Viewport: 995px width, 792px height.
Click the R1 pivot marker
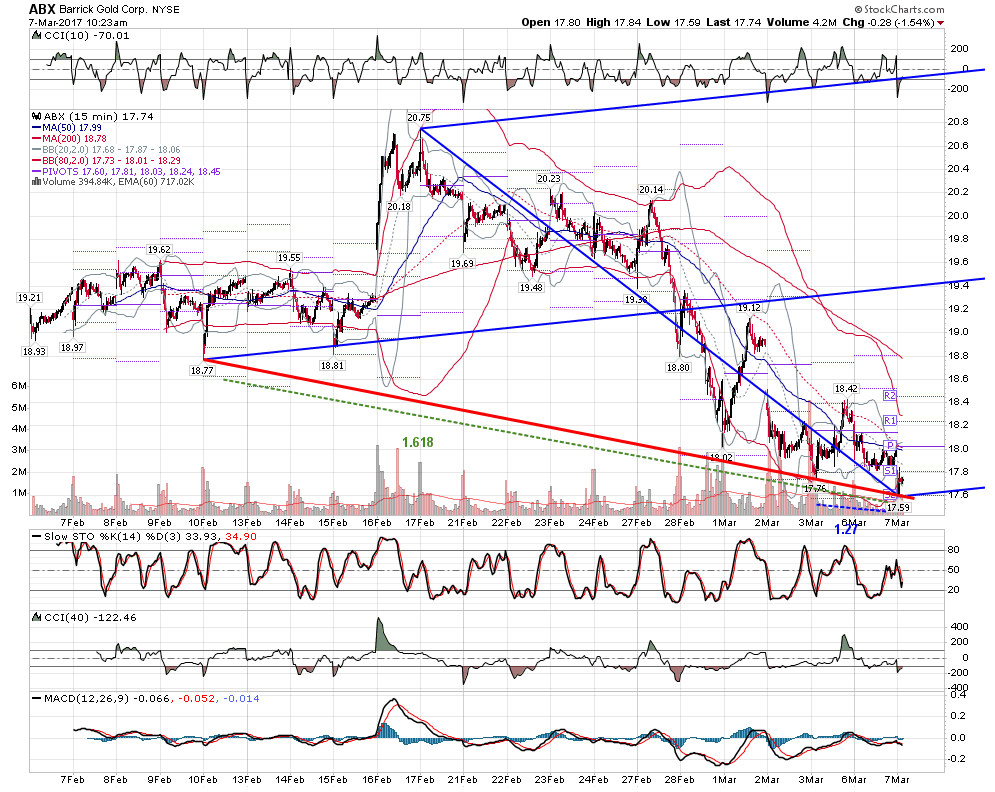coord(890,421)
